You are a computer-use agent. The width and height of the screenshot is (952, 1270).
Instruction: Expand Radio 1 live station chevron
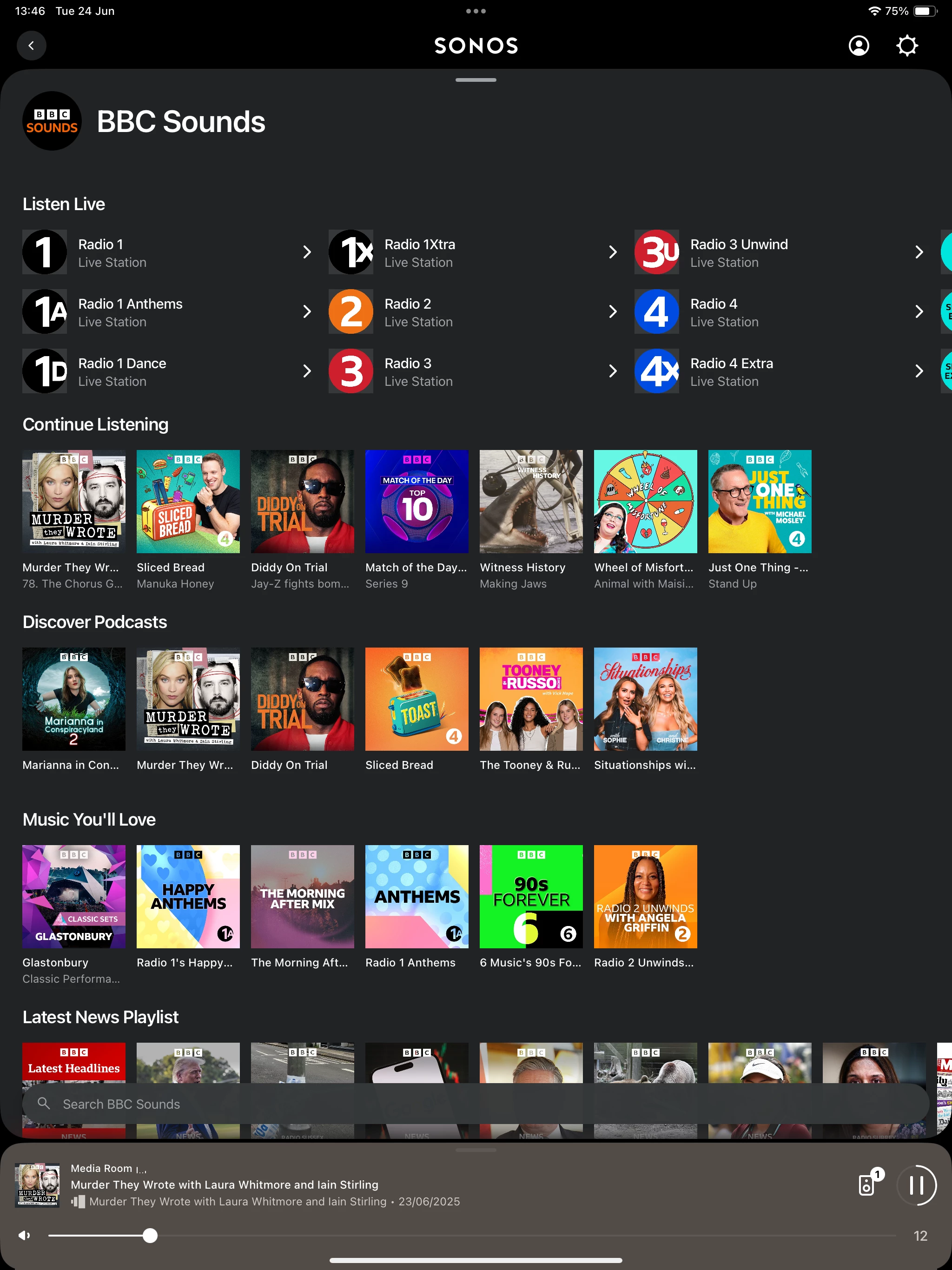tap(307, 252)
